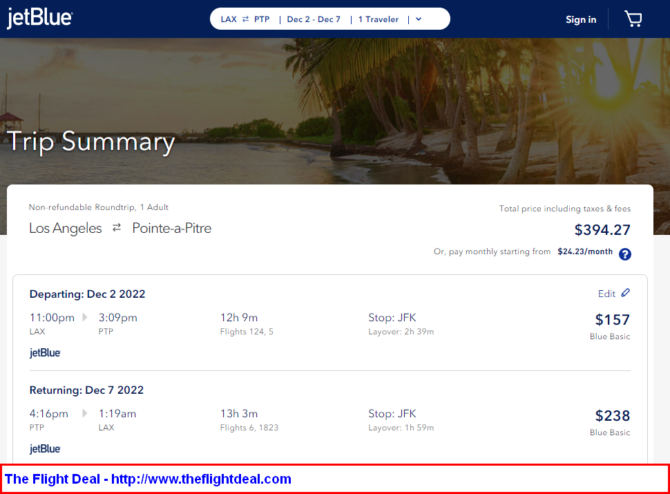Click the 1 Traveler selector
The width and height of the screenshot is (670, 494).
(x=378, y=19)
